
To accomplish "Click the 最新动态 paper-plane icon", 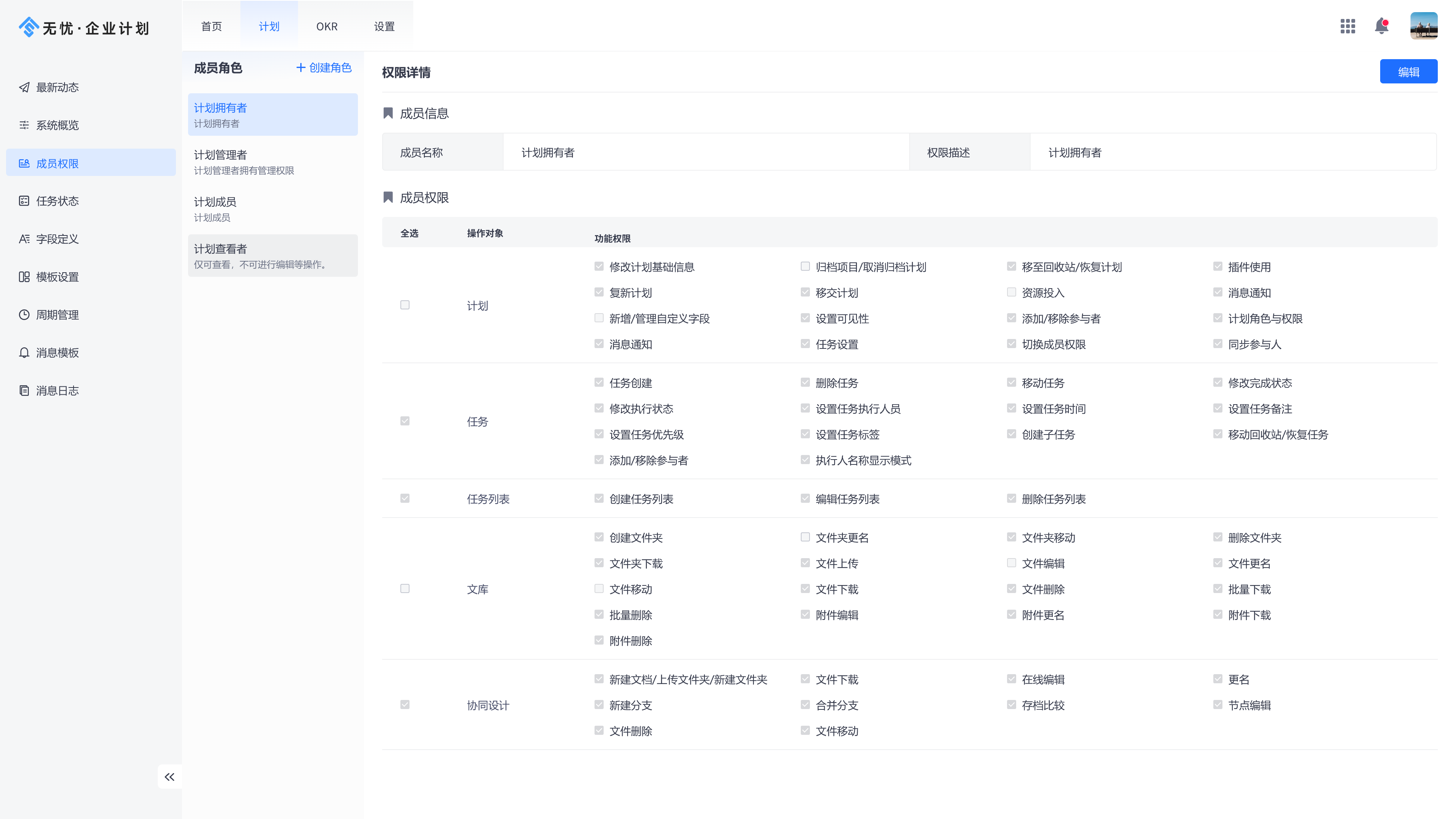I will pyautogui.click(x=24, y=87).
